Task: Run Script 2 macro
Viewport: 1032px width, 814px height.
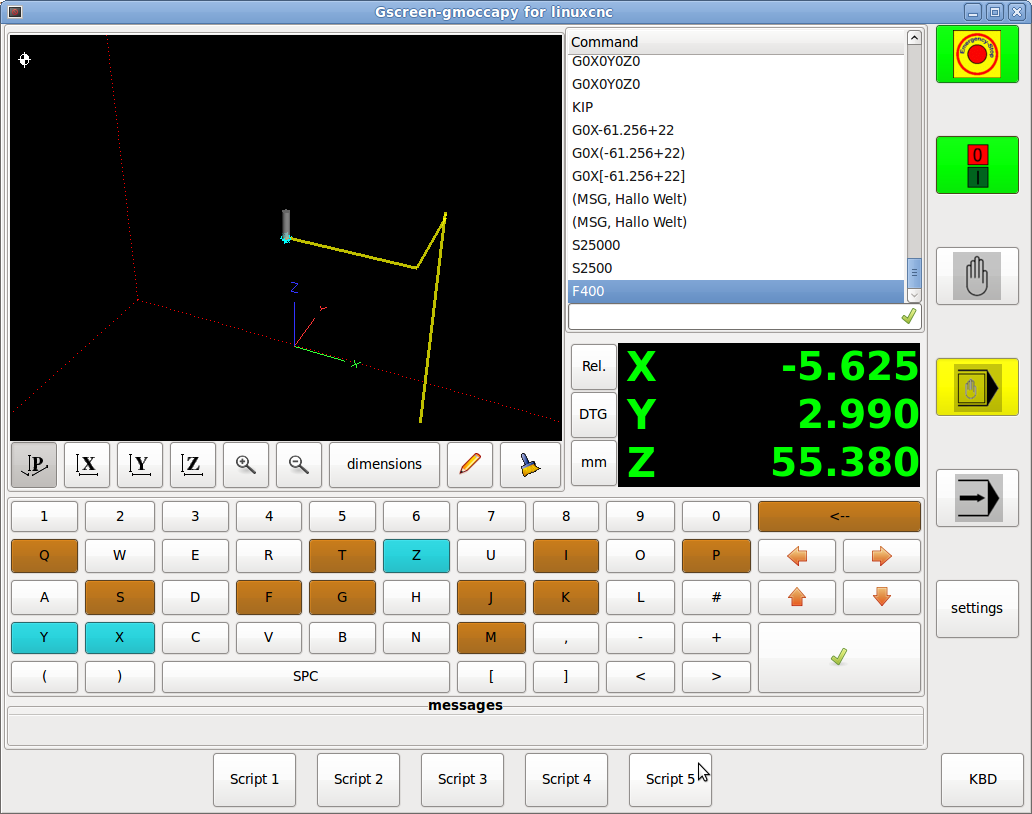Action: [x=358, y=780]
